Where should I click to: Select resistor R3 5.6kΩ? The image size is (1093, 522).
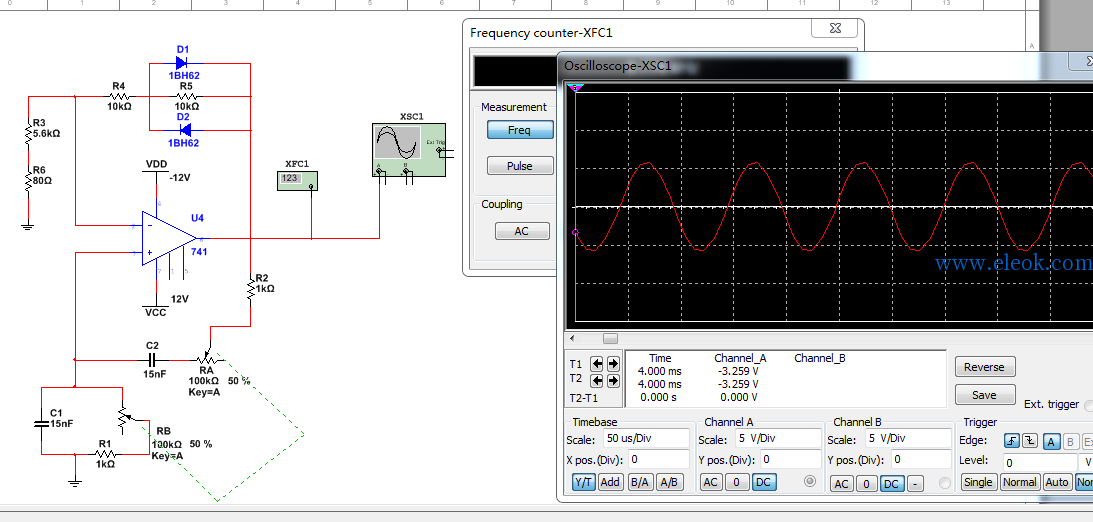pos(29,132)
